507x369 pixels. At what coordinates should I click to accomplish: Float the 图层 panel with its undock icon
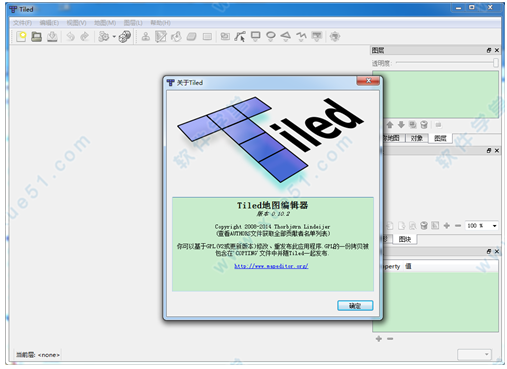click(489, 50)
